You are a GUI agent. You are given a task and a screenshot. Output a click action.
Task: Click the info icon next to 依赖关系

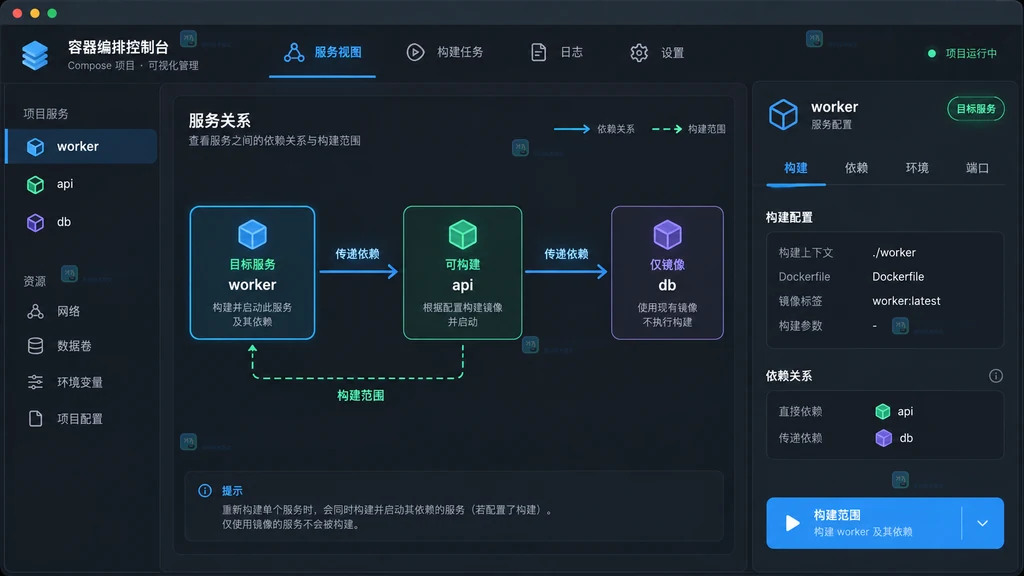pos(995,376)
